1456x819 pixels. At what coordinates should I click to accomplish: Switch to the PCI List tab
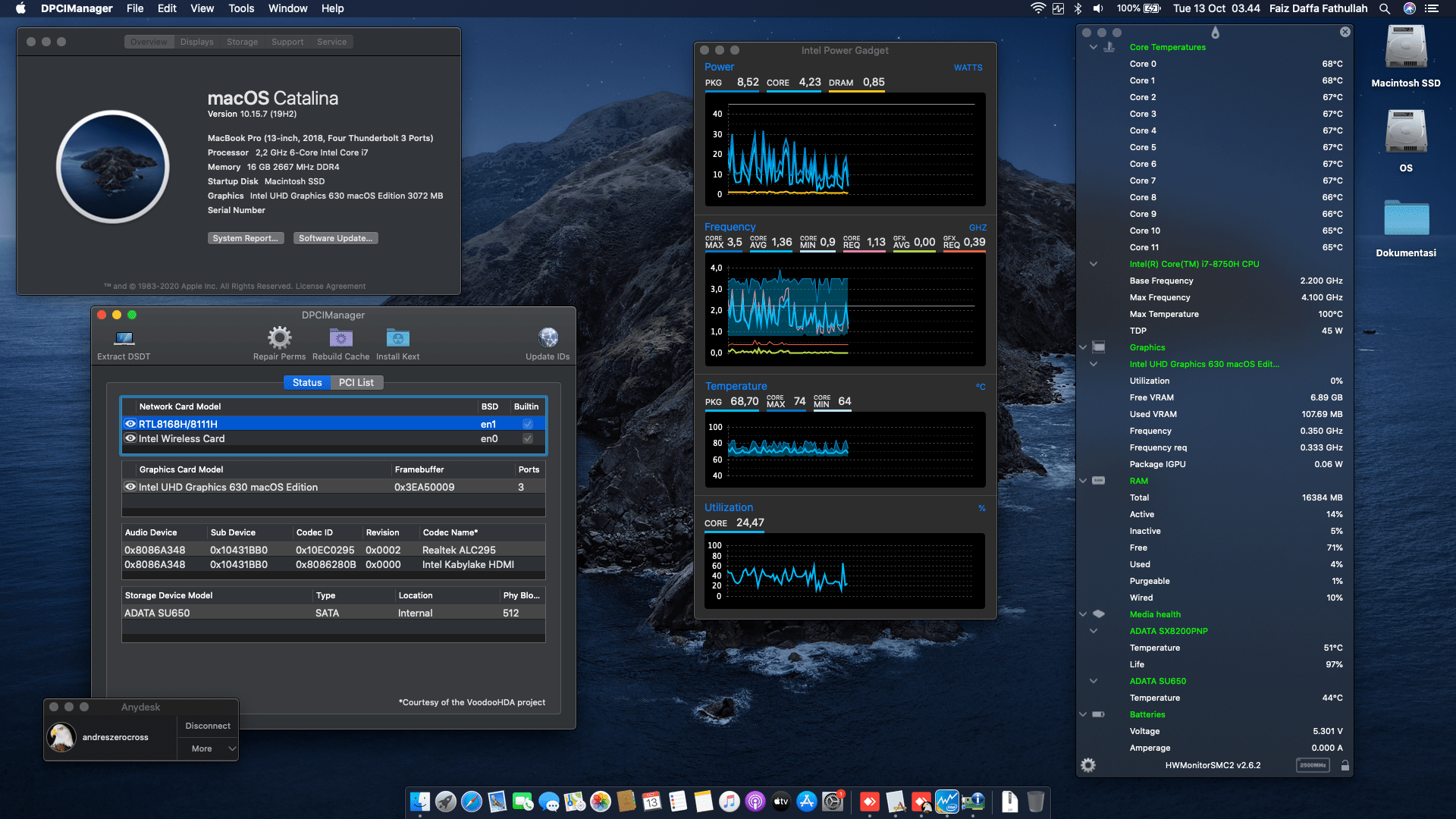(x=356, y=382)
